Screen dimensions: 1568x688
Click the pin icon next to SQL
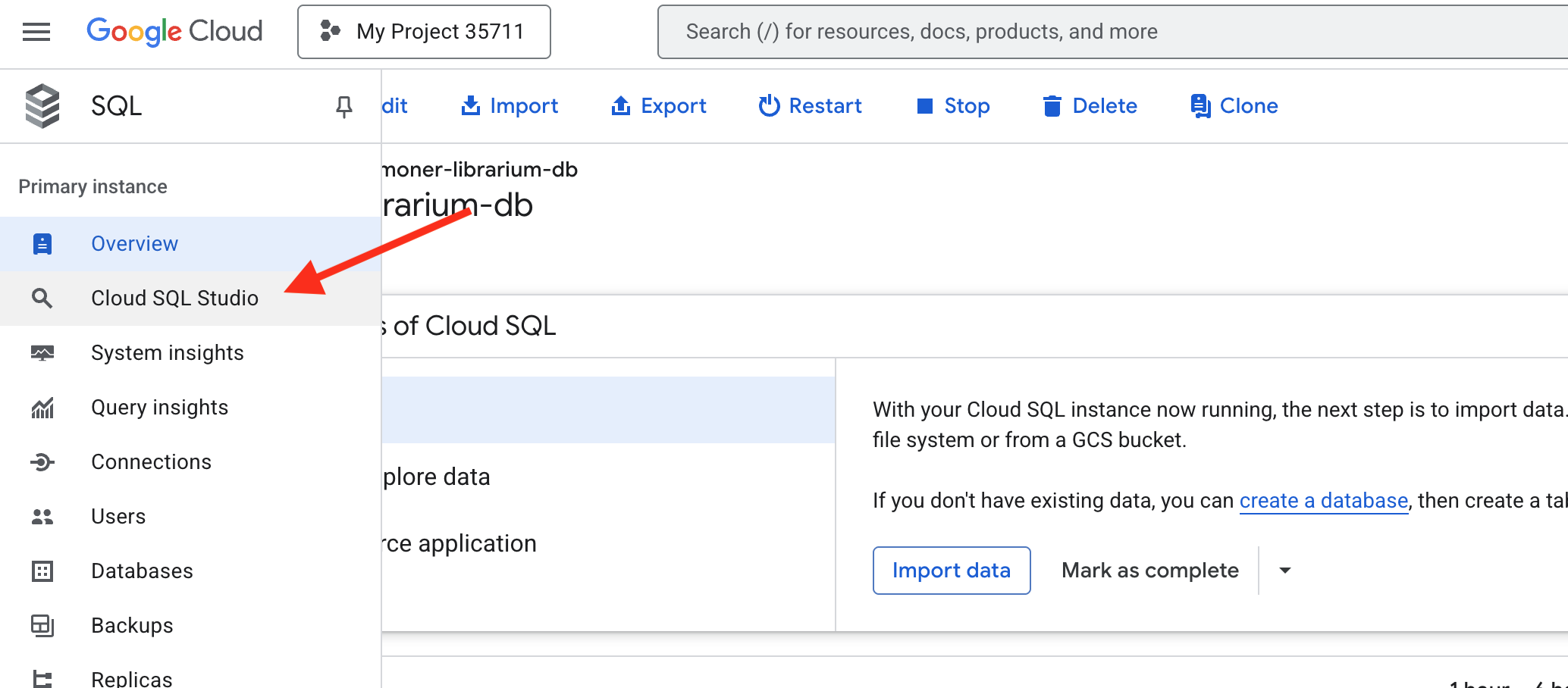(343, 107)
